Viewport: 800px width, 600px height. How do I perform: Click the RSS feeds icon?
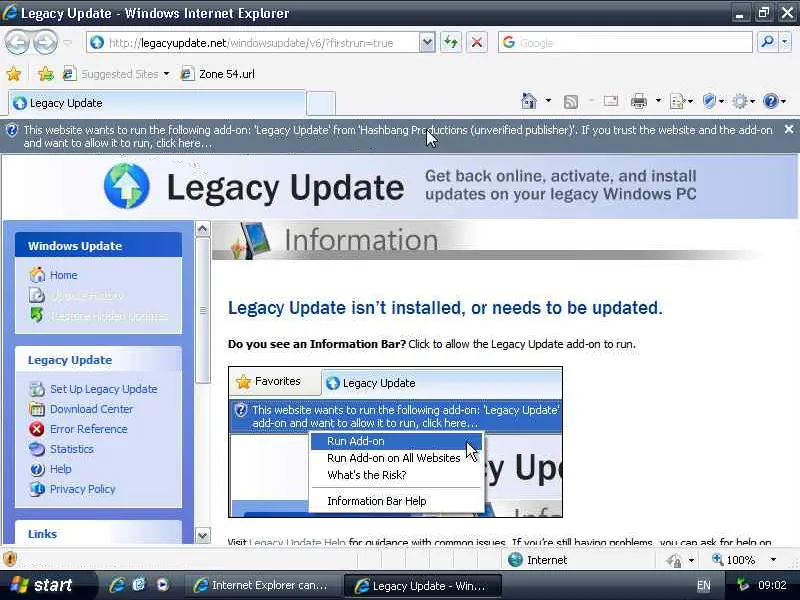tap(571, 102)
